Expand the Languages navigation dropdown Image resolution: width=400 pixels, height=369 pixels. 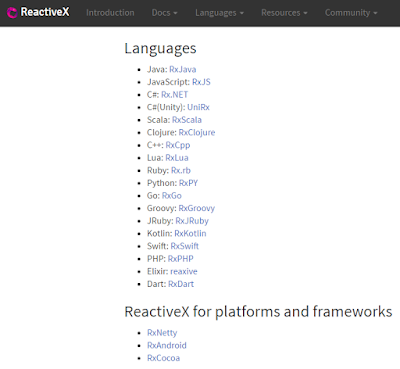pos(219,13)
